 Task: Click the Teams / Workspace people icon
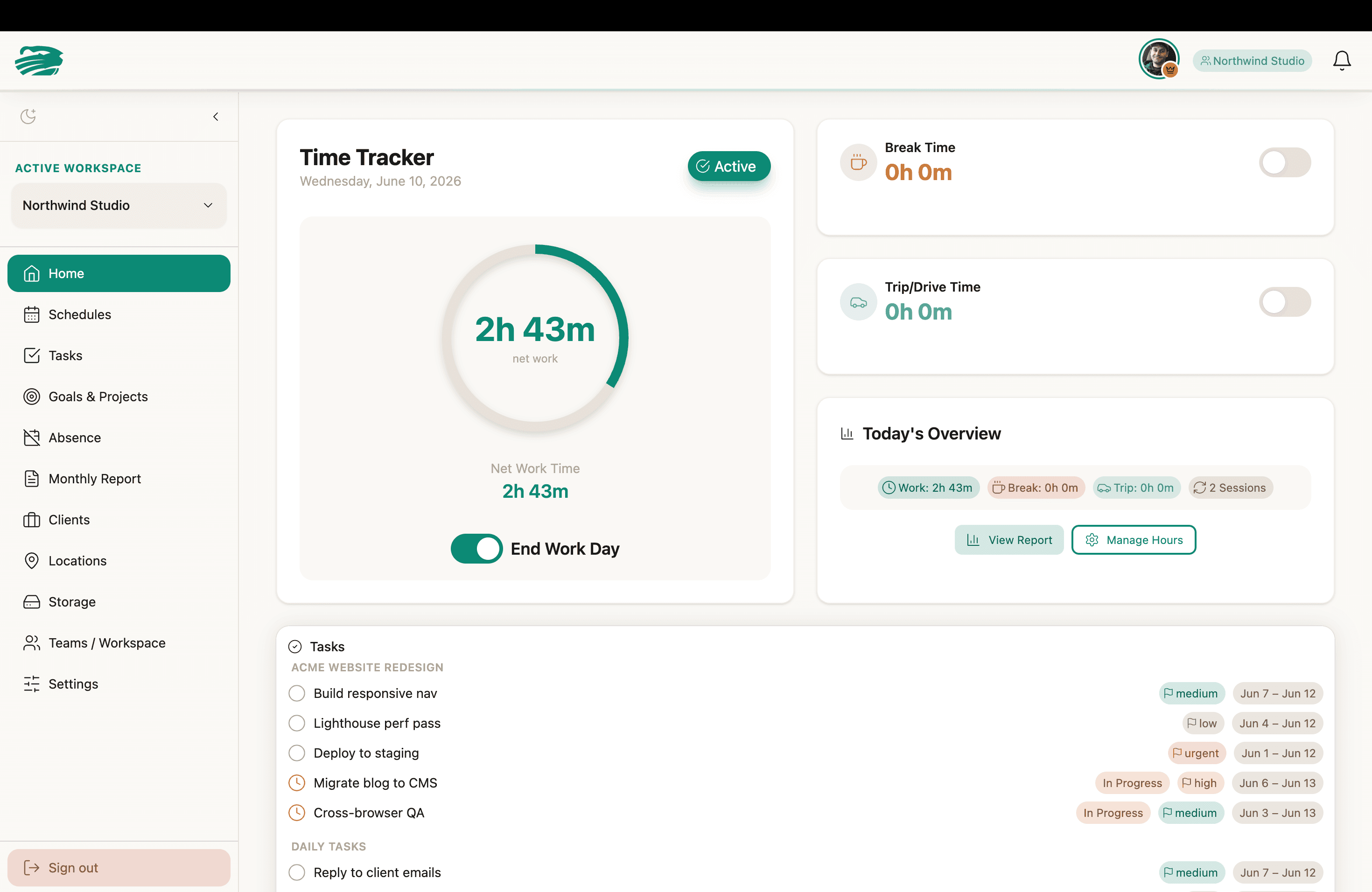(x=32, y=642)
